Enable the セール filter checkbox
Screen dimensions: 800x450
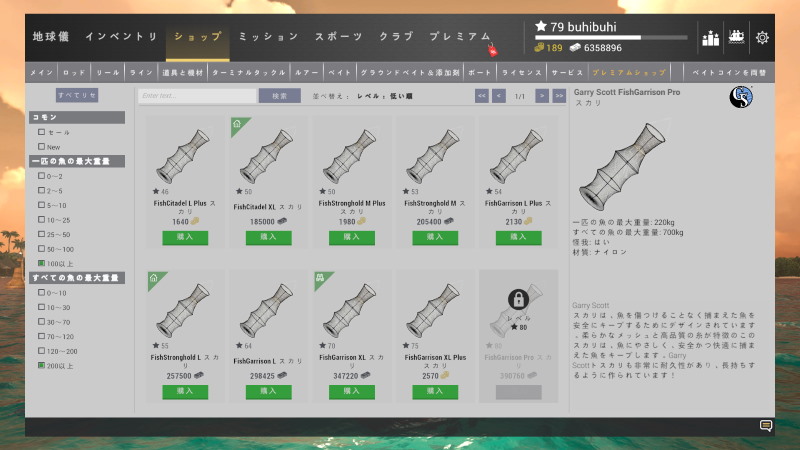[x=41, y=132]
